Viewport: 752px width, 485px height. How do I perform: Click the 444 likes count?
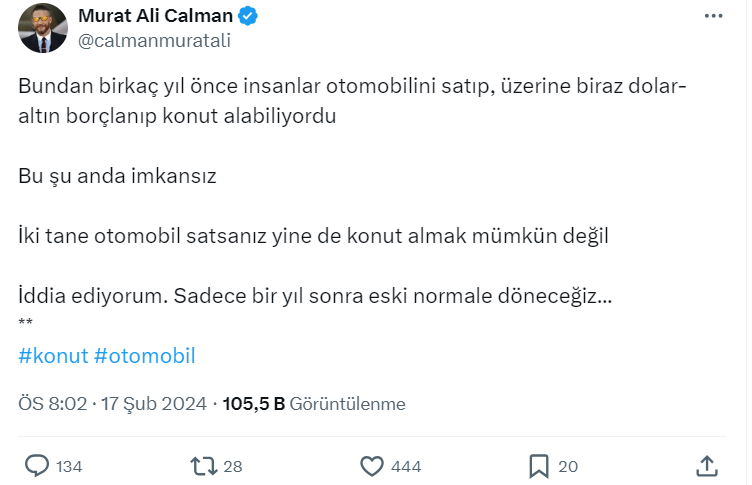(x=407, y=466)
